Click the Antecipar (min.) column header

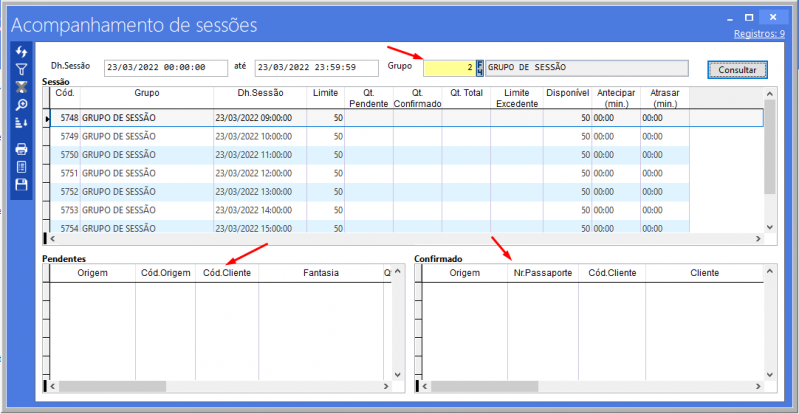[x=616, y=97]
